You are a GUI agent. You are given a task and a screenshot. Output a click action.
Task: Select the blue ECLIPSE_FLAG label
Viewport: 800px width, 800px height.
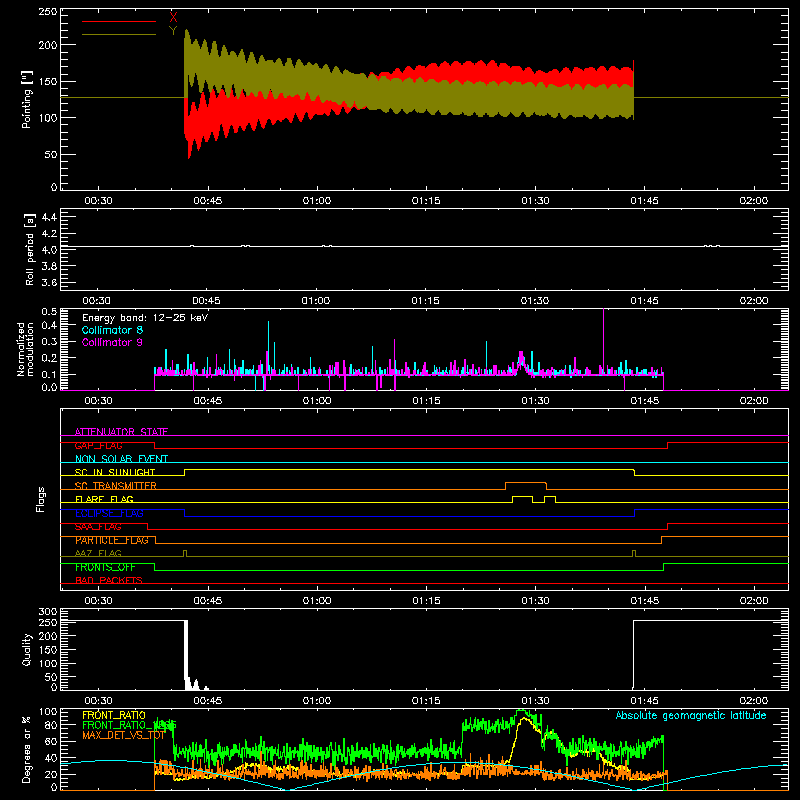[109, 513]
